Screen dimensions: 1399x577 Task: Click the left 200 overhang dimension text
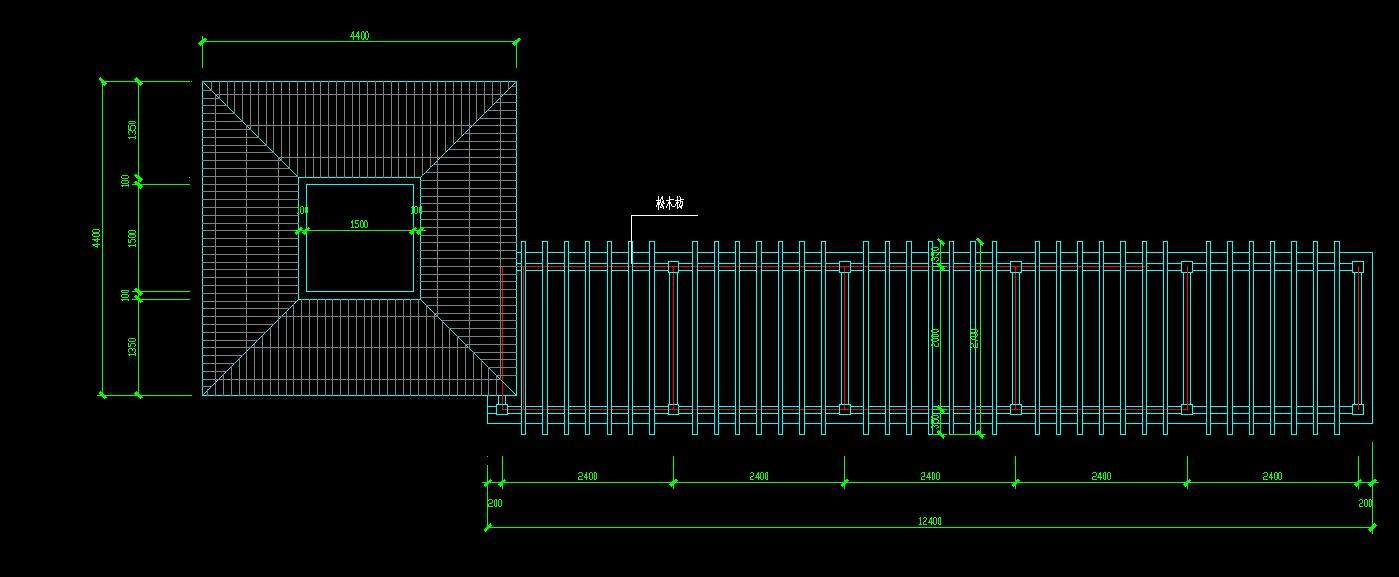494,503
